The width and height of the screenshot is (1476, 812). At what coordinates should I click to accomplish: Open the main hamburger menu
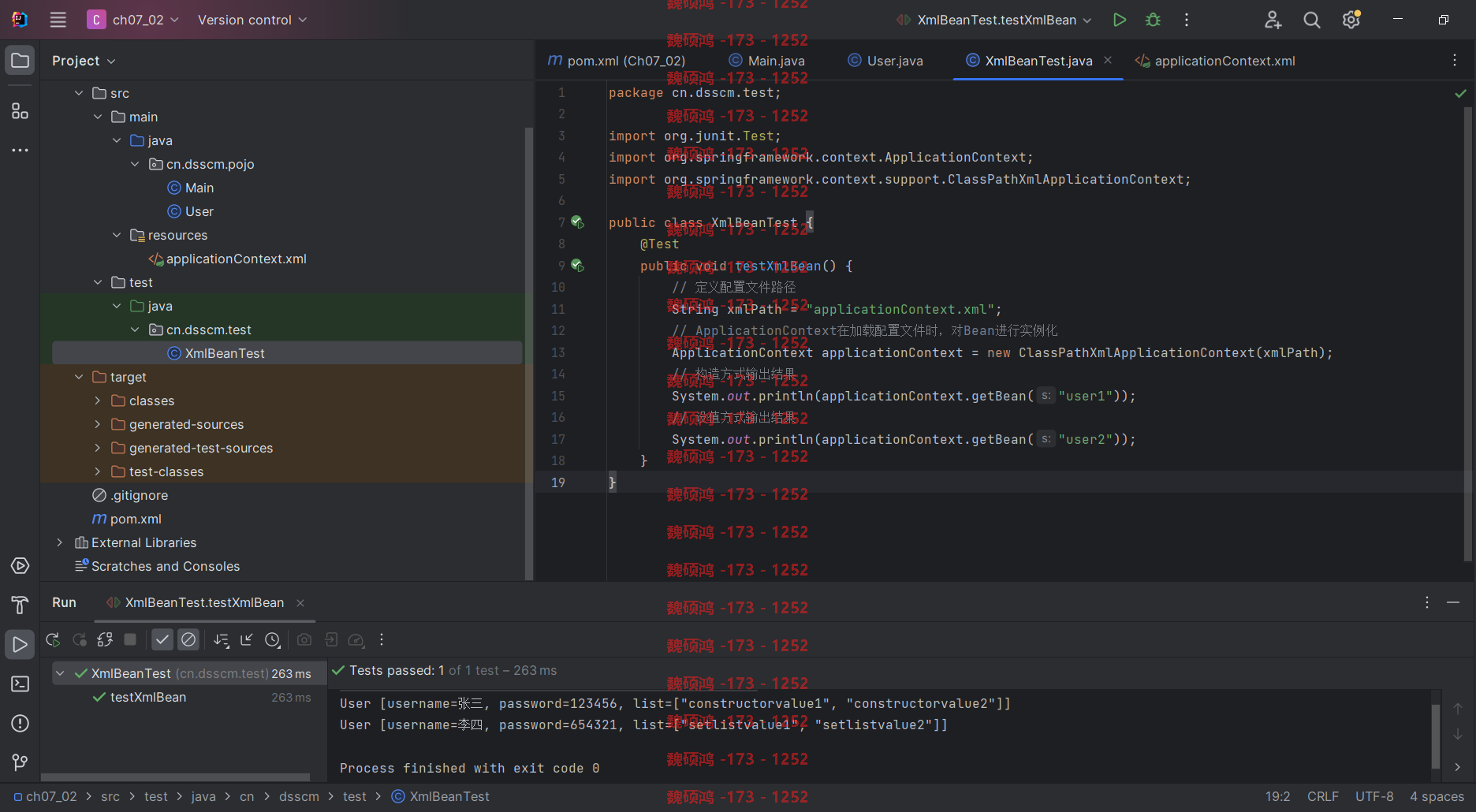point(58,20)
